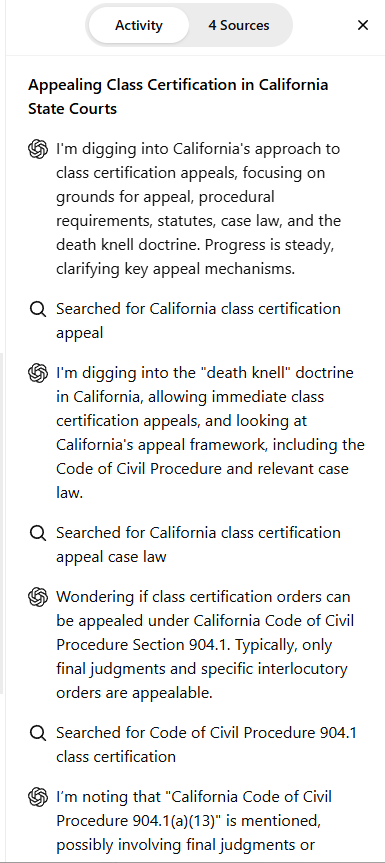Click the paragraph mentioning death knell doctrine progress

[x=198, y=209]
